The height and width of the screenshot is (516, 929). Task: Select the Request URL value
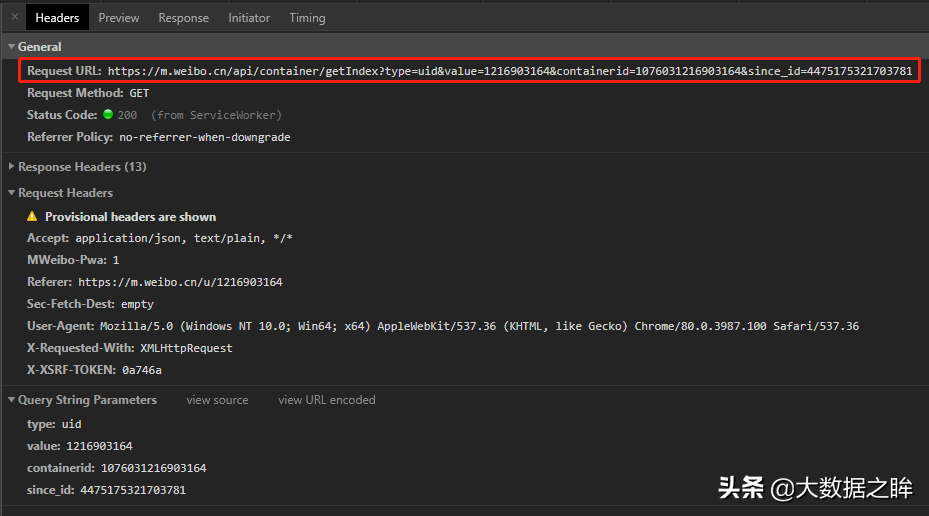[510, 71]
